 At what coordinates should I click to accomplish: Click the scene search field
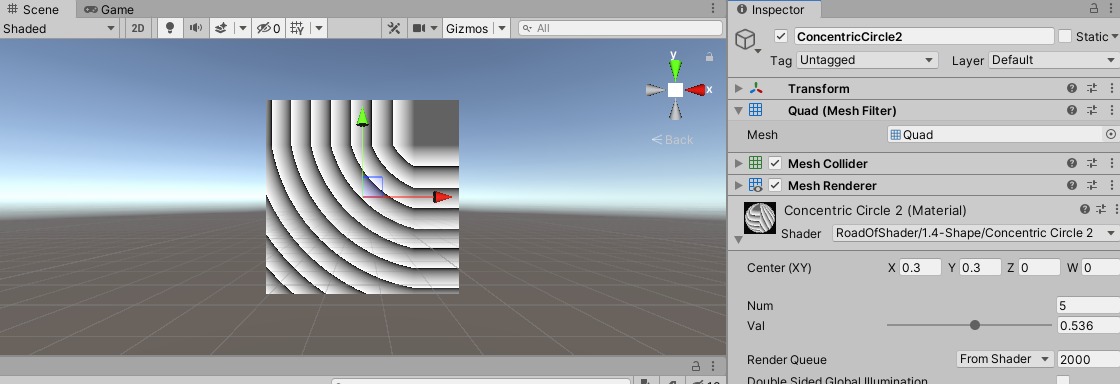(x=620, y=29)
